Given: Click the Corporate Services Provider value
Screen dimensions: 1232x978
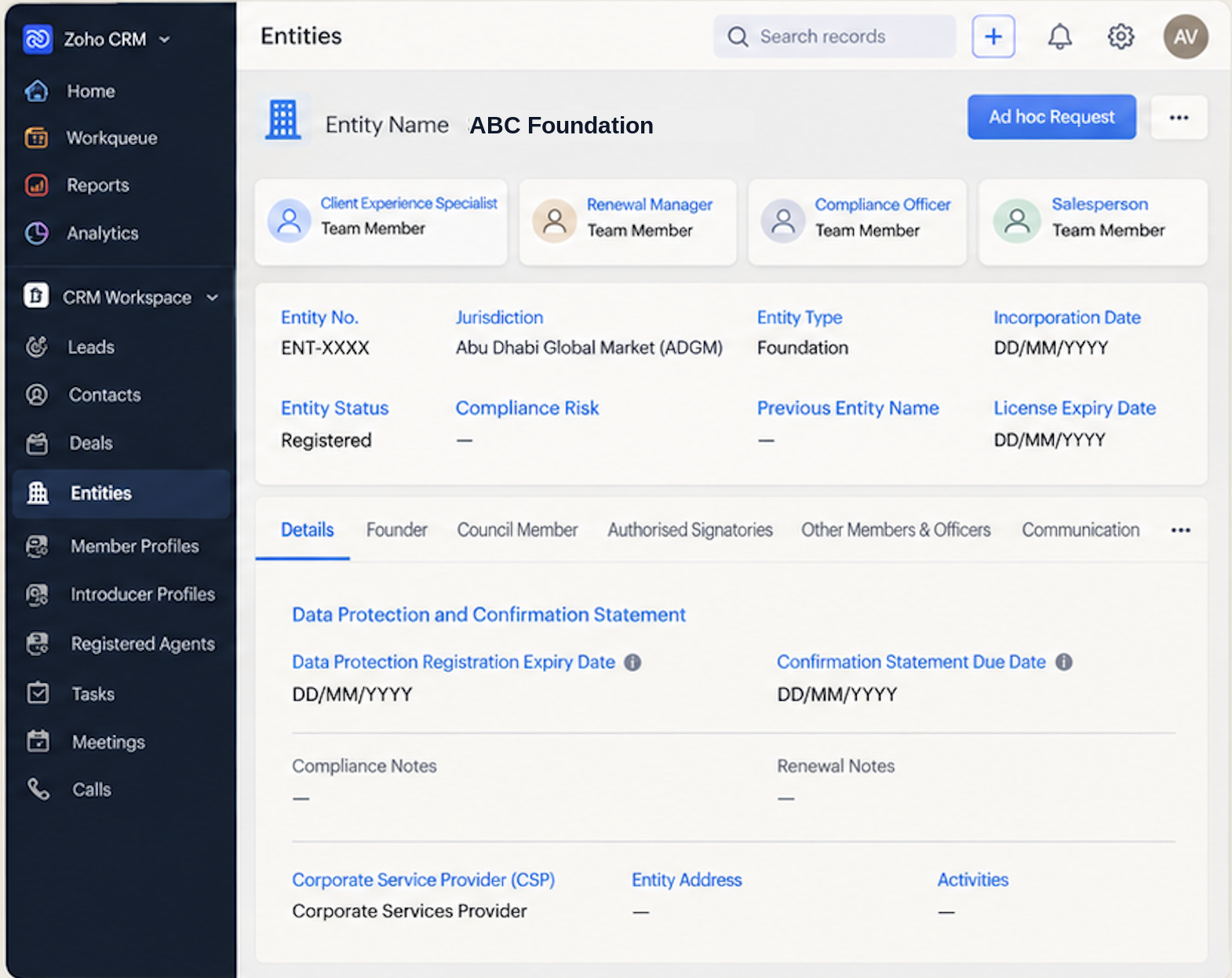Looking at the screenshot, I should [410, 911].
